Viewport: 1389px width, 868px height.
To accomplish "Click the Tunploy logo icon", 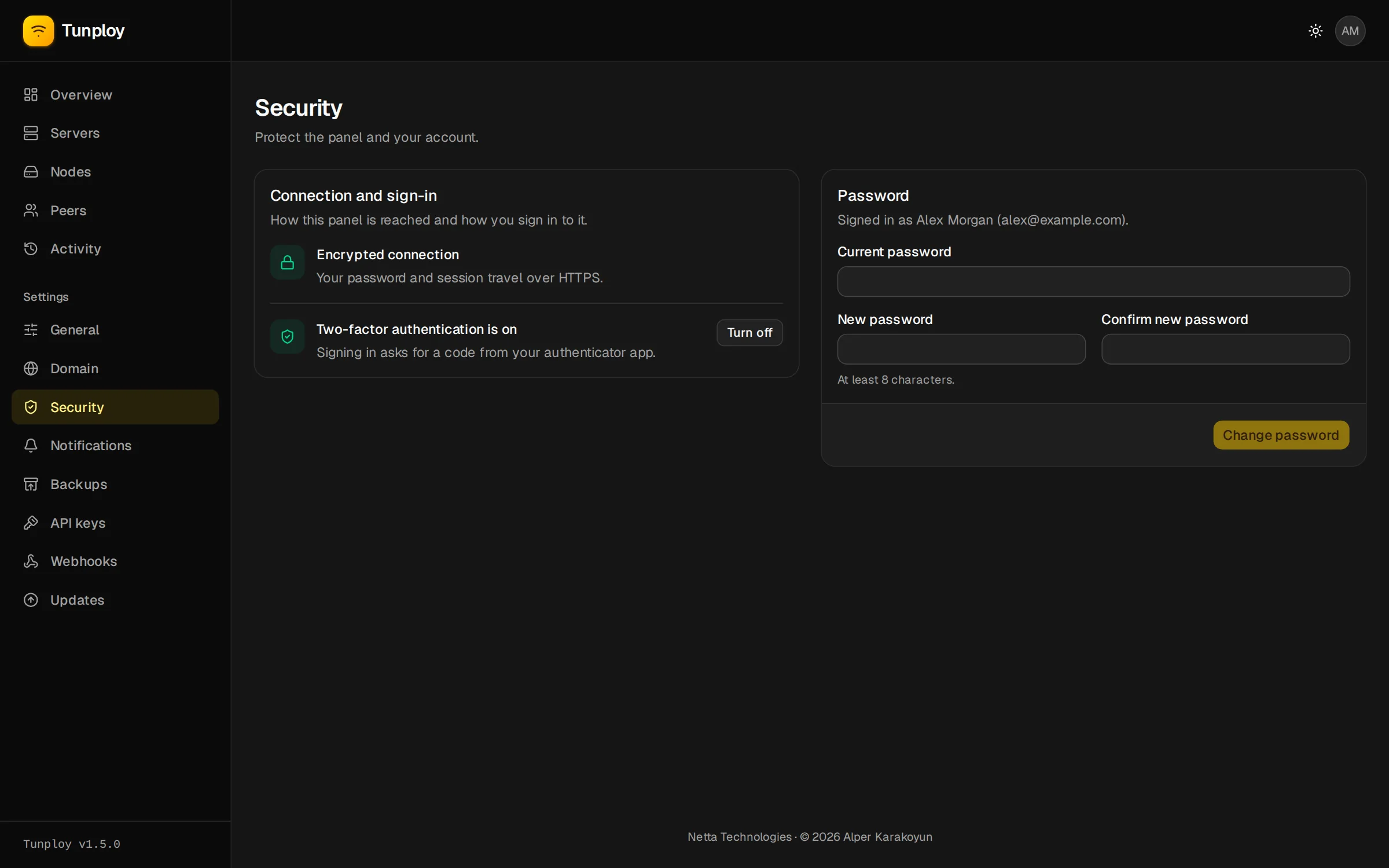I will pyautogui.click(x=38, y=31).
